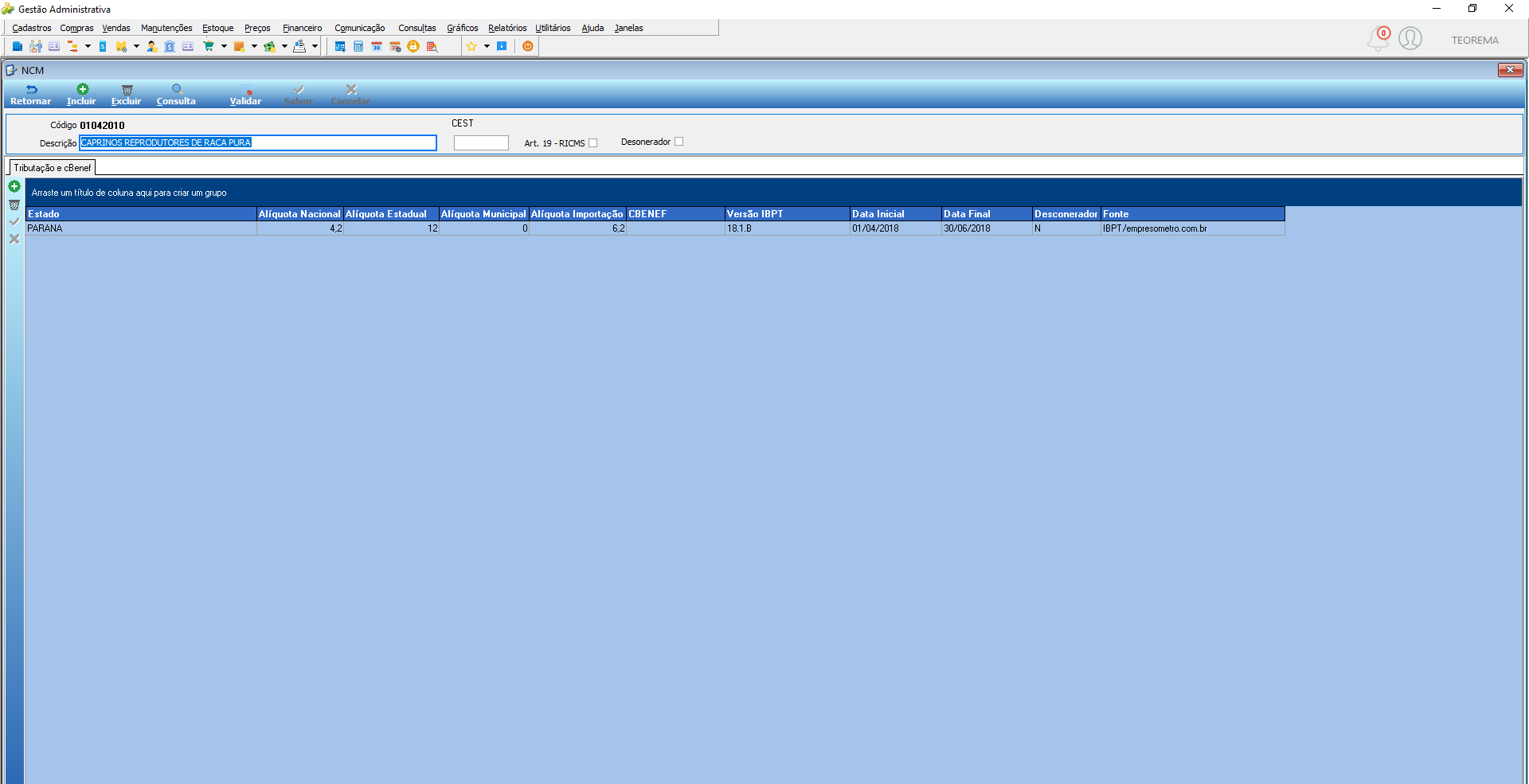Expand dropdown next to shopping cart icon
Screen dimensions: 1529x784
coord(224,46)
